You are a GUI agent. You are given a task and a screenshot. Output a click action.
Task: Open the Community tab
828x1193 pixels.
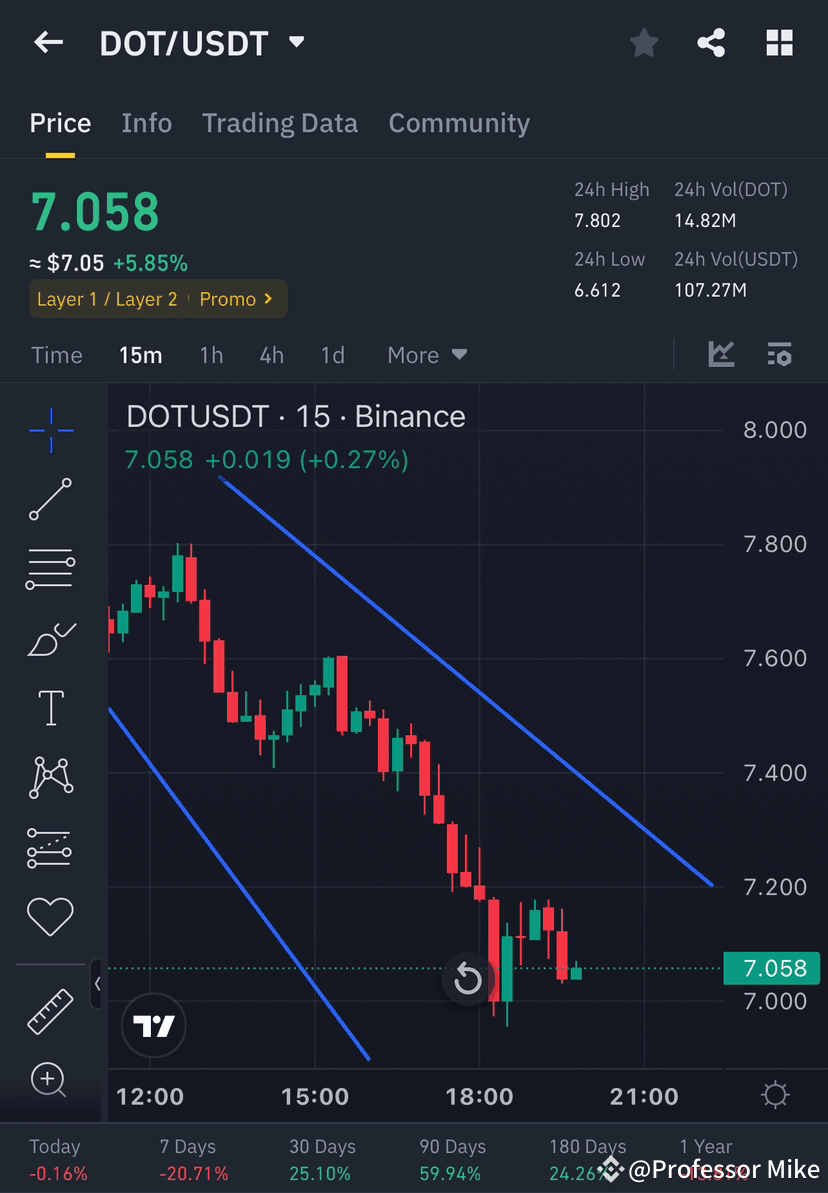point(459,122)
